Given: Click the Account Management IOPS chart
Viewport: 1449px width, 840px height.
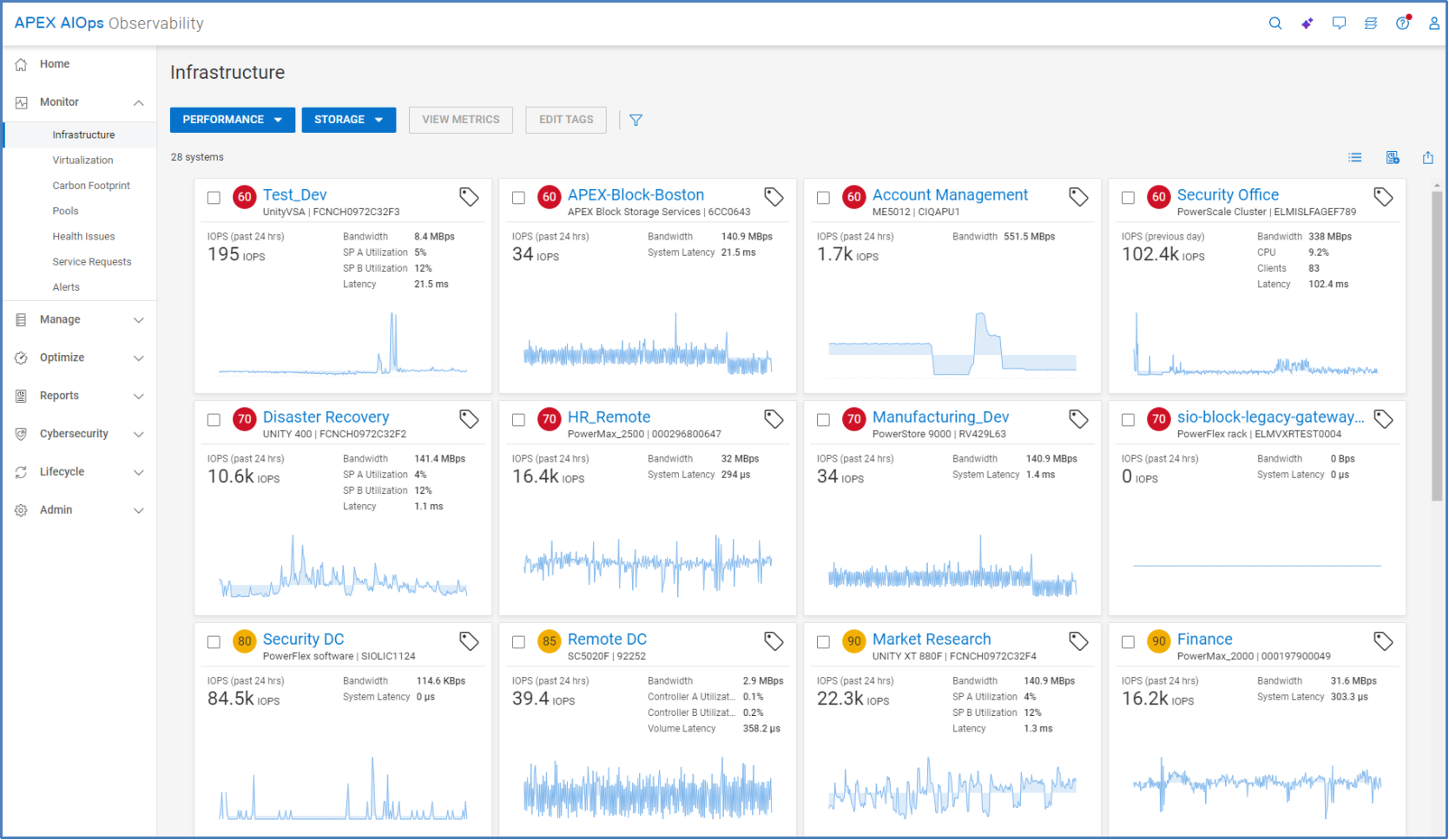Looking at the screenshot, I should pos(952,344).
